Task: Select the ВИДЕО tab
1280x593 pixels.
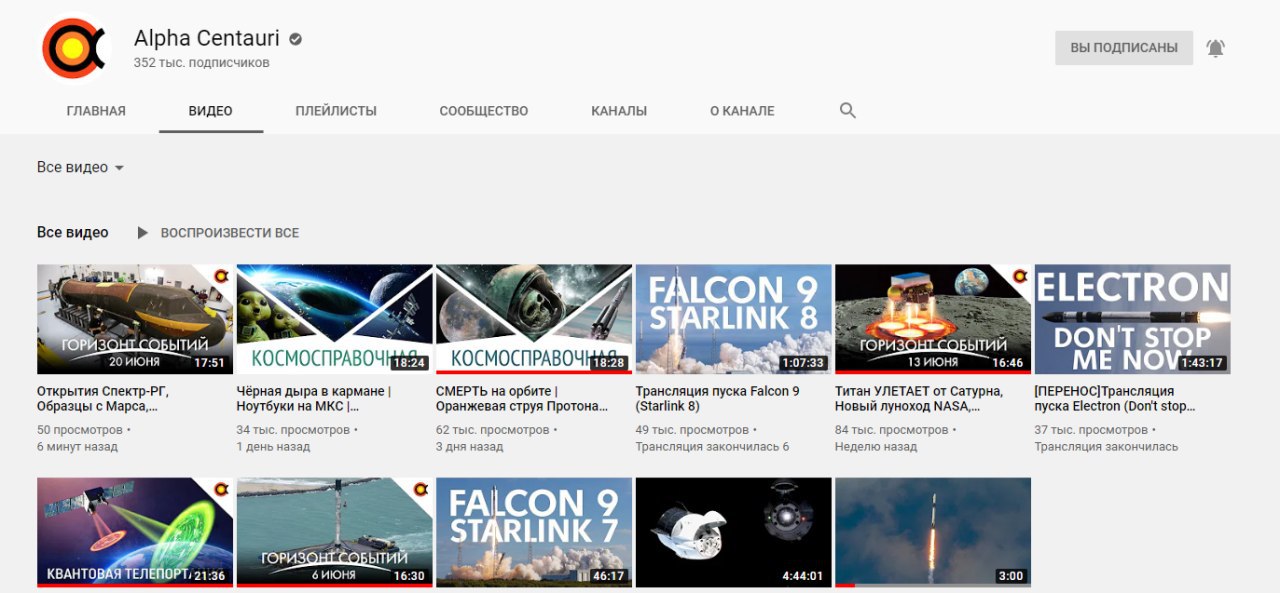Action: pos(211,111)
